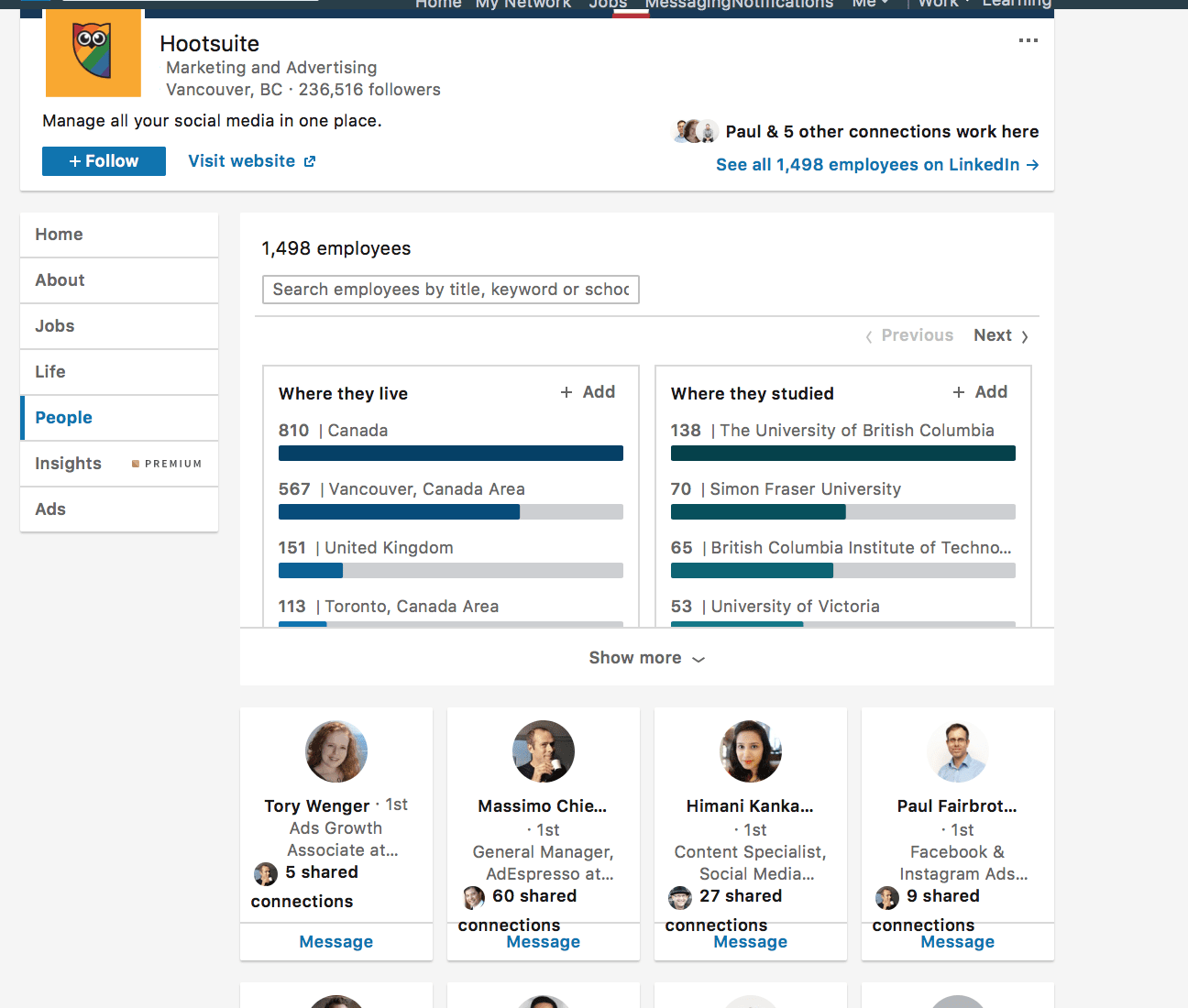The height and width of the screenshot is (1008, 1188).
Task: Click the Massimo Chie... name
Action: (x=543, y=806)
